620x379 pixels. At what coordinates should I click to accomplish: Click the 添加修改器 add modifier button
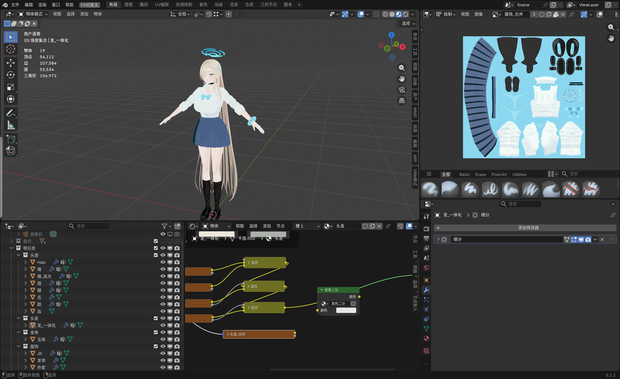[x=525, y=228]
